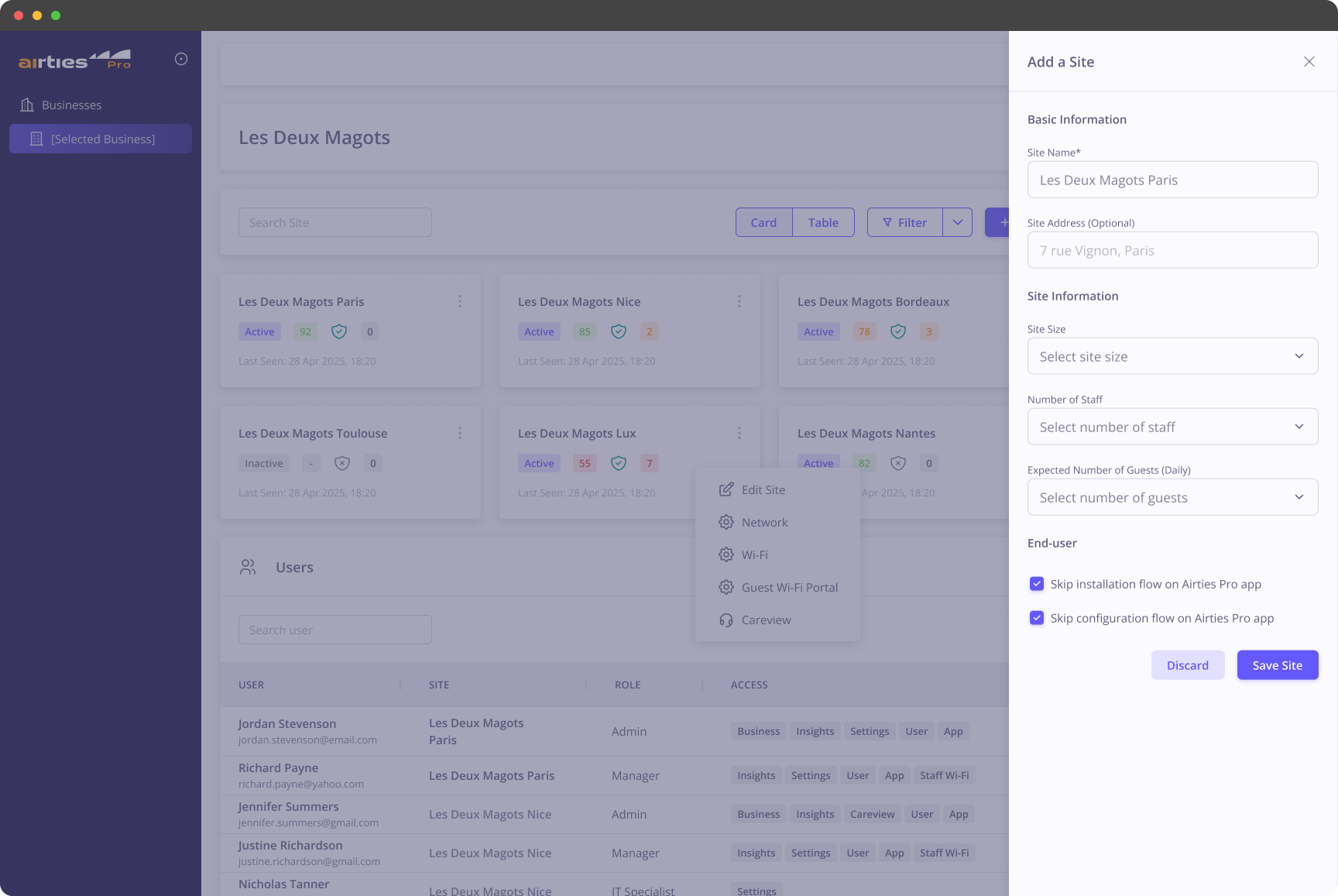This screenshot has width=1338, height=896.
Task: Choose Wi-Fi in the context menu
Action: coord(777,554)
